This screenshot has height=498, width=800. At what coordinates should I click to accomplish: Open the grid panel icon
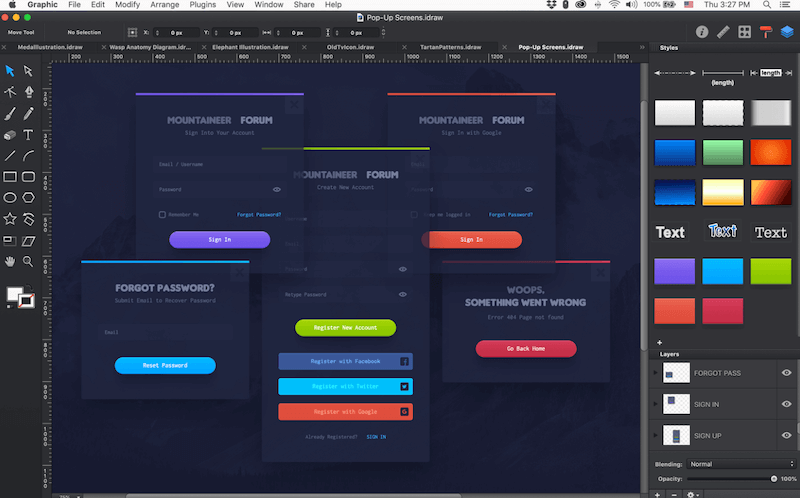pyautogui.click(x=744, y=32)
